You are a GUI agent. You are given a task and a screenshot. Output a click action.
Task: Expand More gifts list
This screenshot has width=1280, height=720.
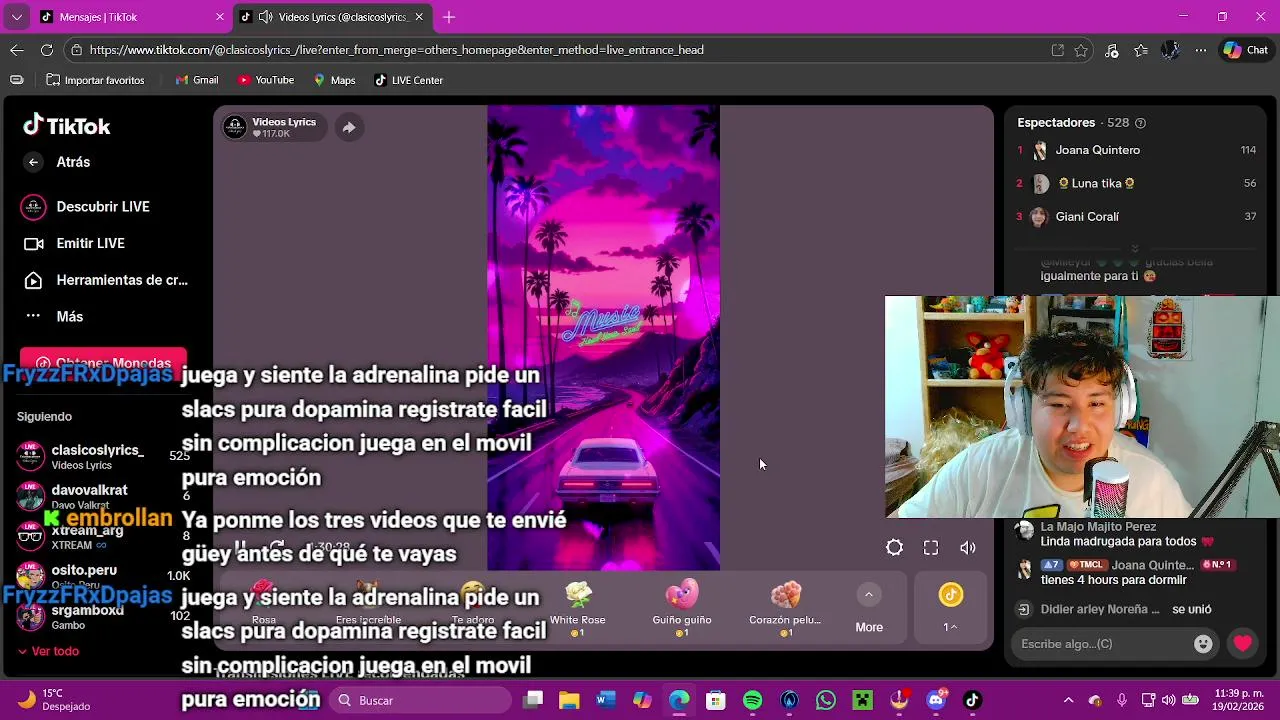coord(869,609)
